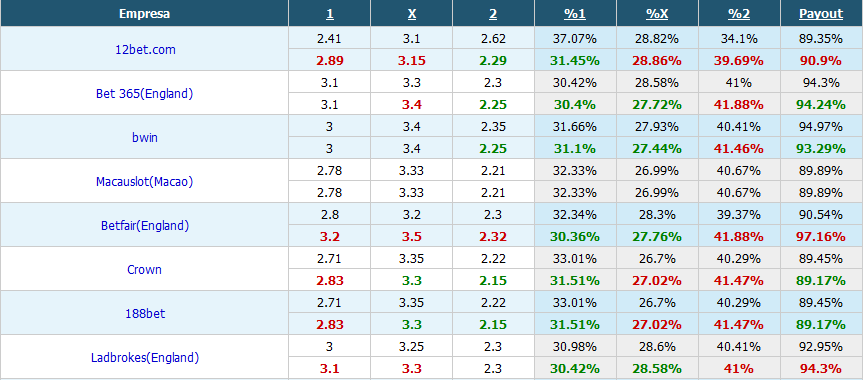863x380 pixels.
Task: Open the Bet 365(England) link
Action: pos(145,94)
